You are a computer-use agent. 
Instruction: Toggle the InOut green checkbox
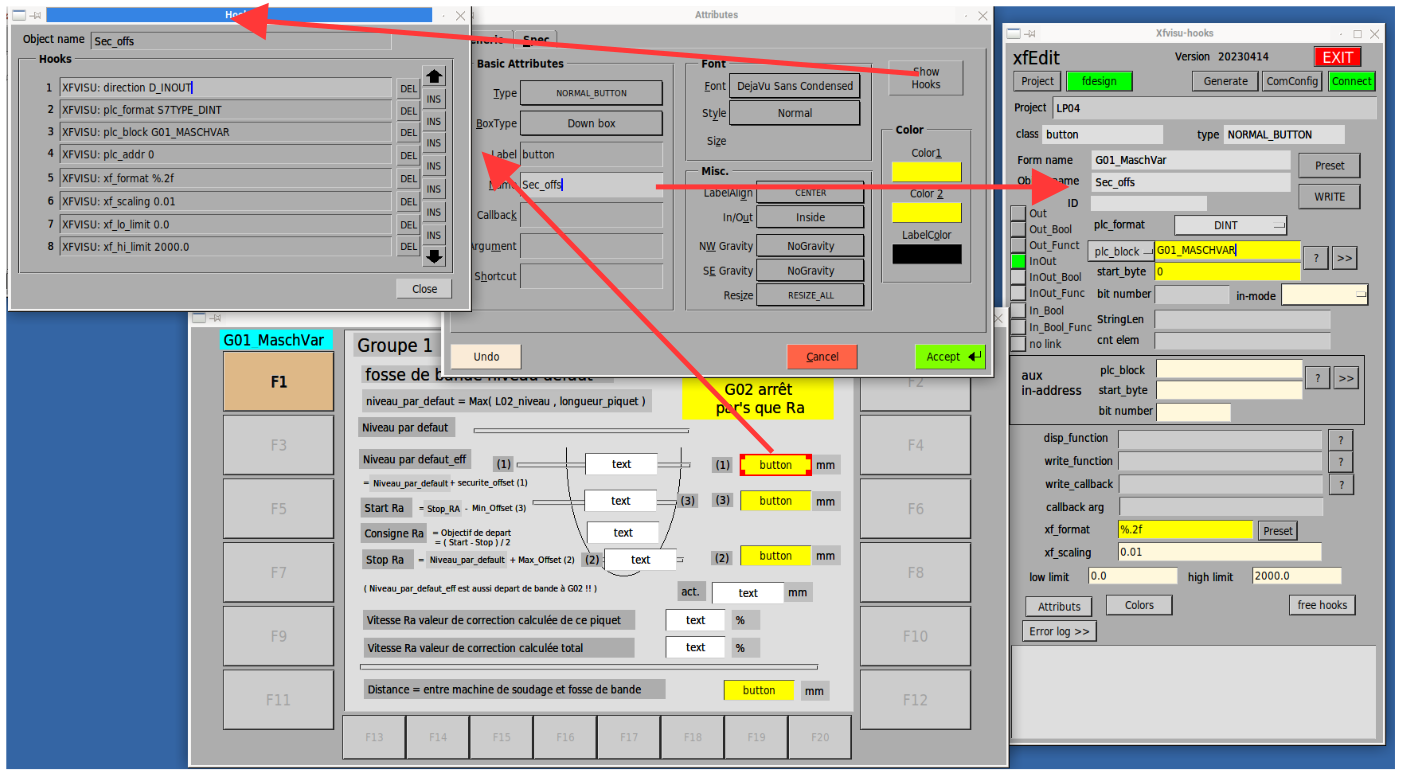coord(1018,261)
